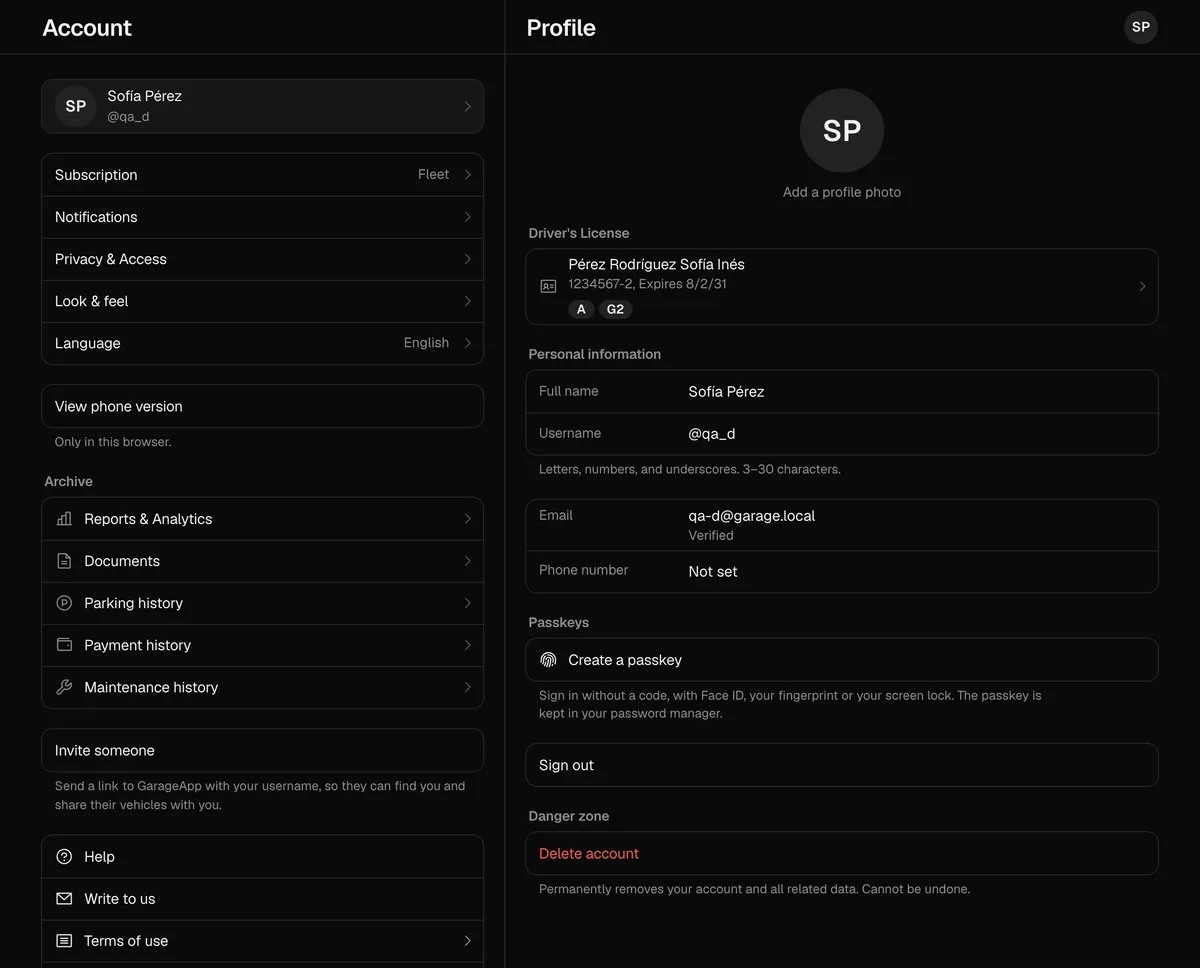Viewport: 1200px width, 968px height.
Task: Click the Email field qa-d@garage.local
Action: 842,525
